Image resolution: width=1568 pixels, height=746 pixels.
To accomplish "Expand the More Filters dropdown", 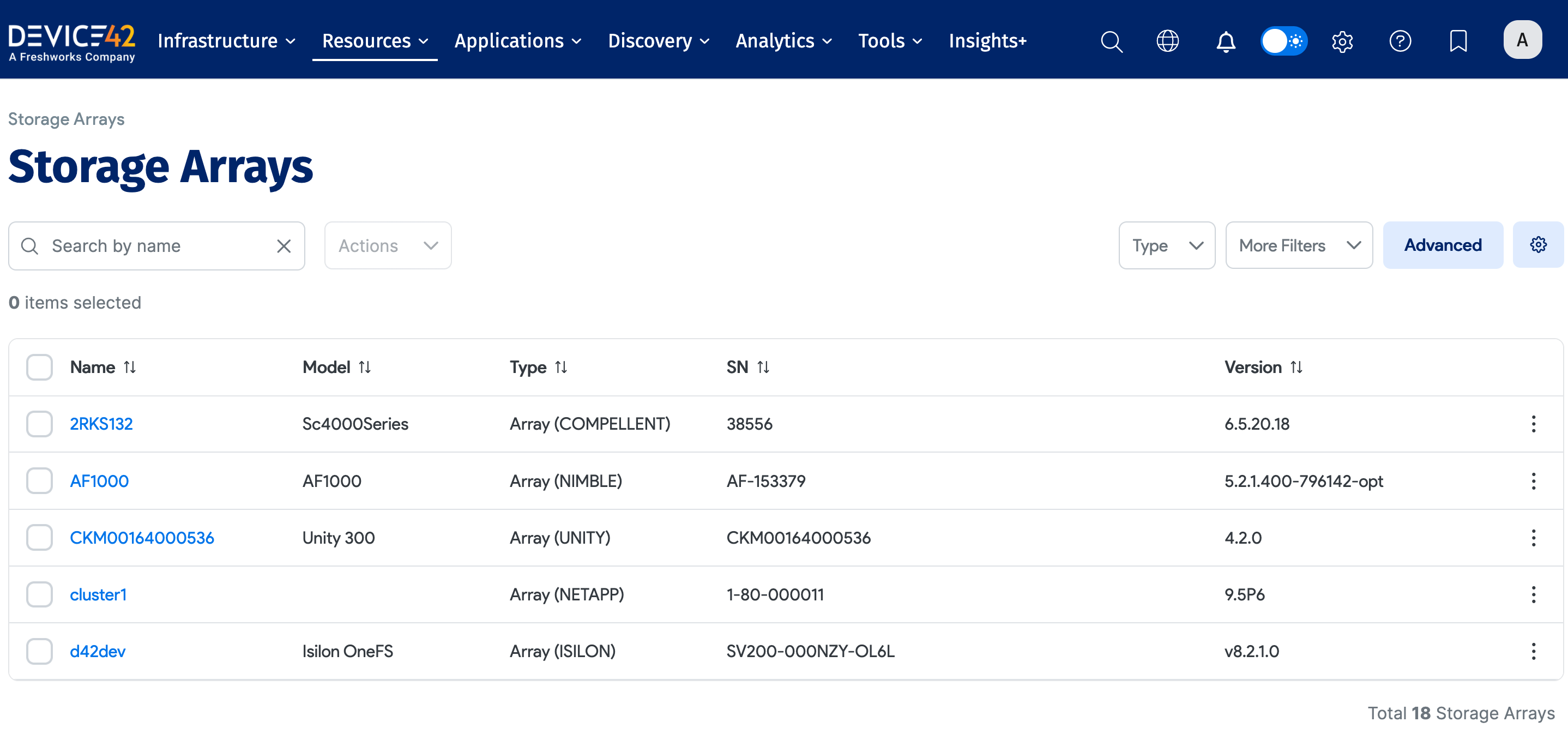I will pyautogui.click(x=1299, y=245).
